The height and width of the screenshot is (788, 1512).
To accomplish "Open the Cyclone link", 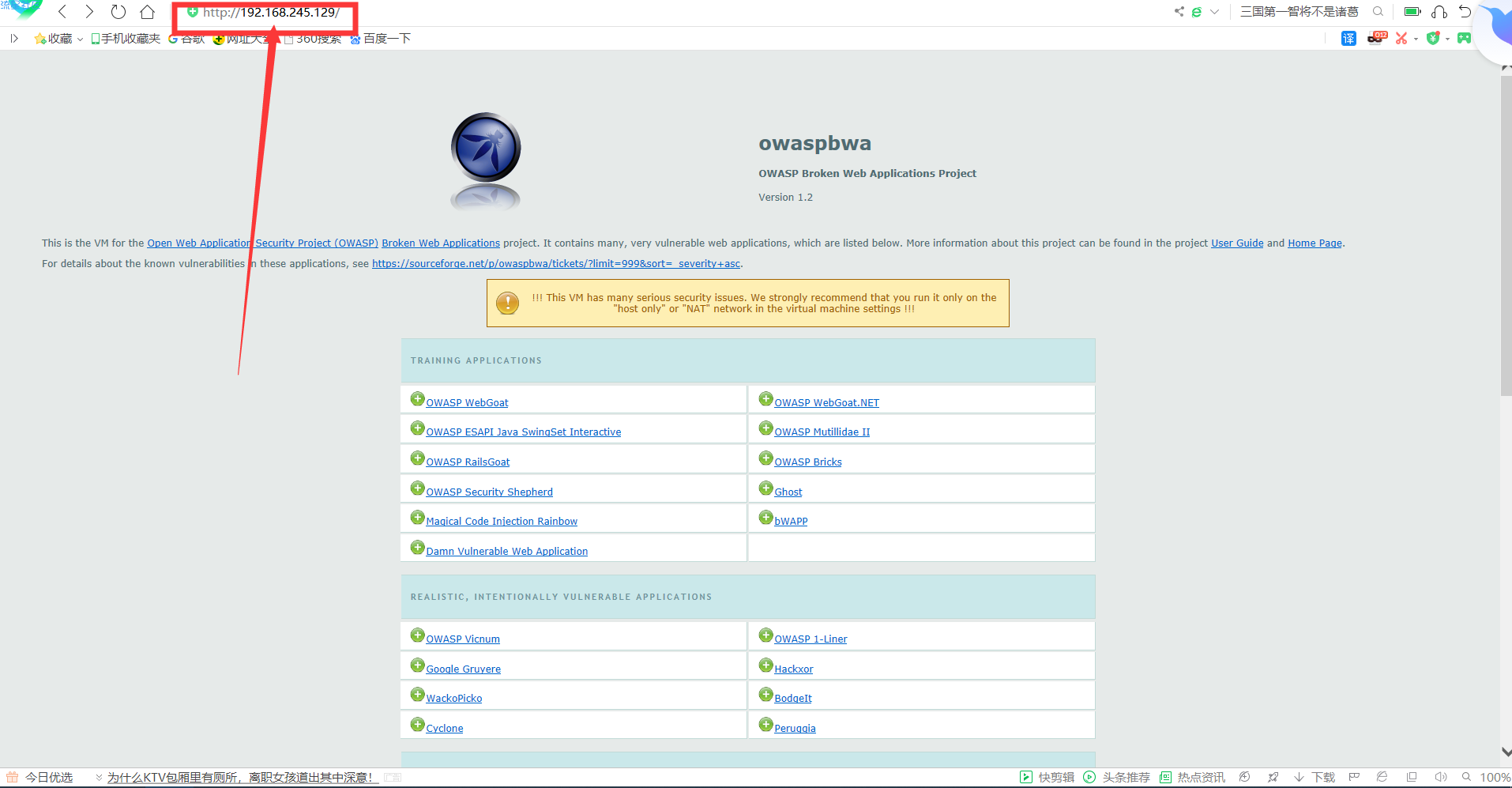I will 444,729.
